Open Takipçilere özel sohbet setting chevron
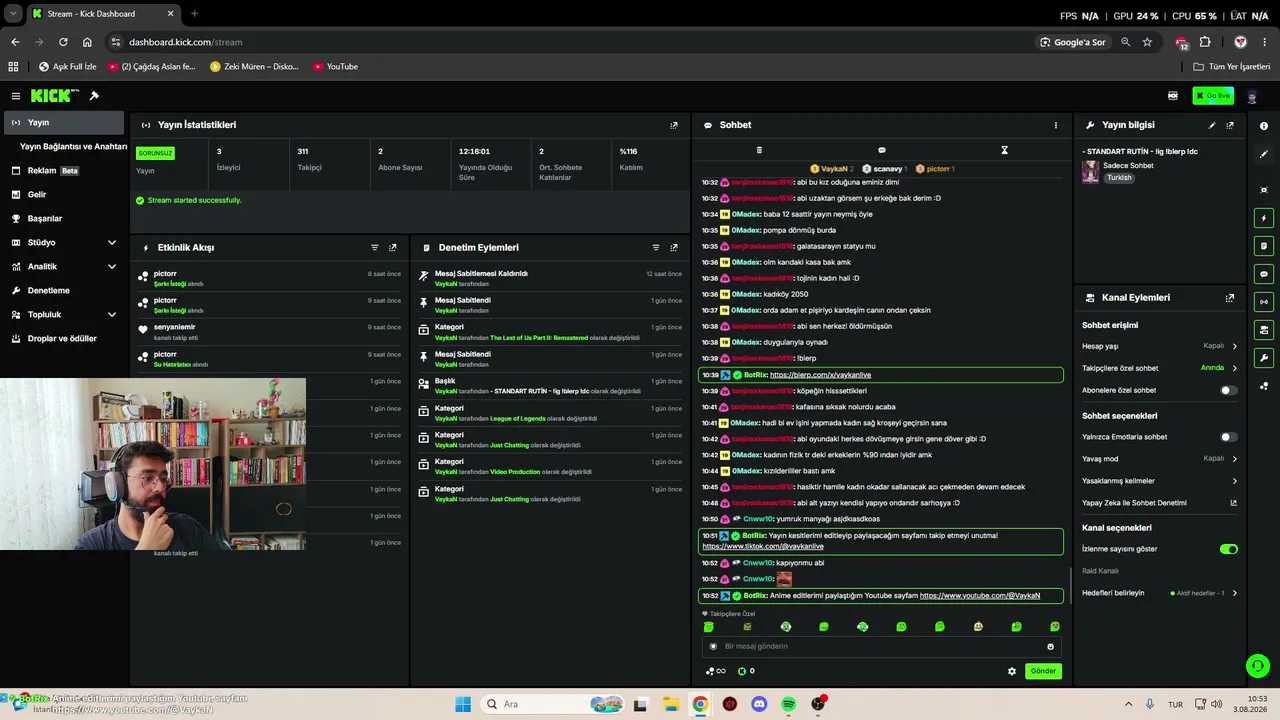The height and width of the screenshot is (720, 1280). [1234, 368]
